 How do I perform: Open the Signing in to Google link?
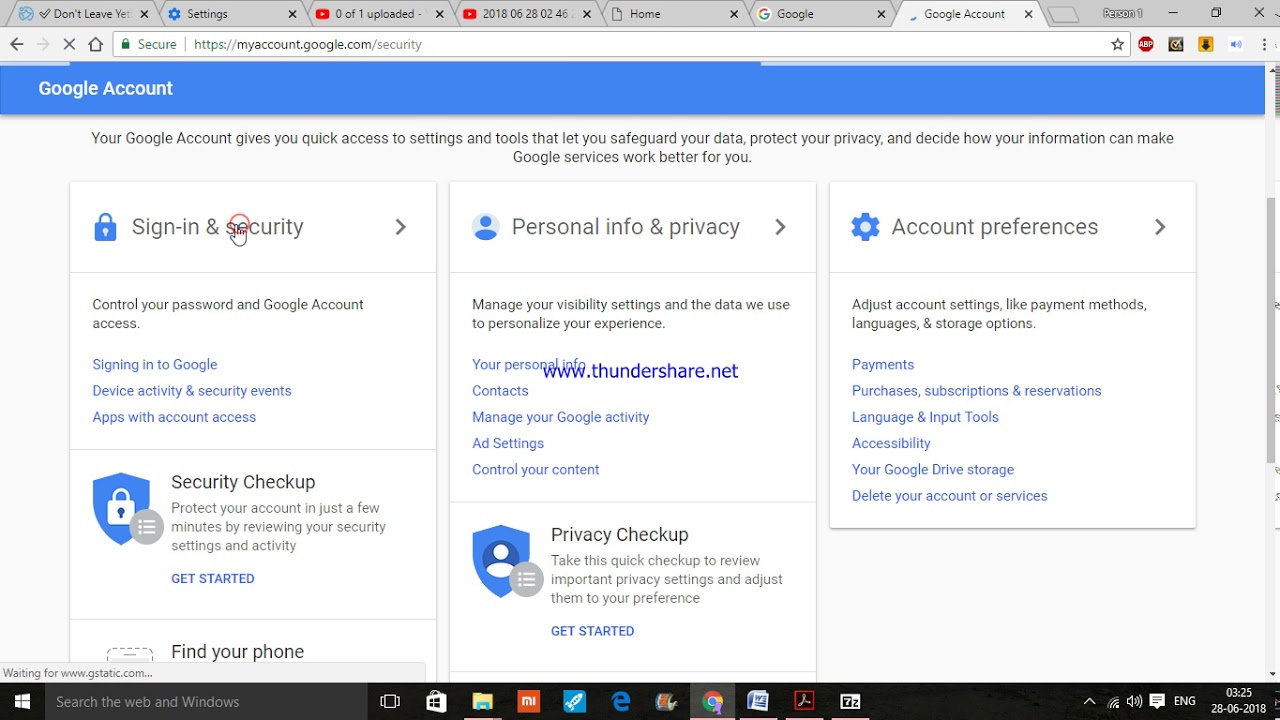pos(155,365)
